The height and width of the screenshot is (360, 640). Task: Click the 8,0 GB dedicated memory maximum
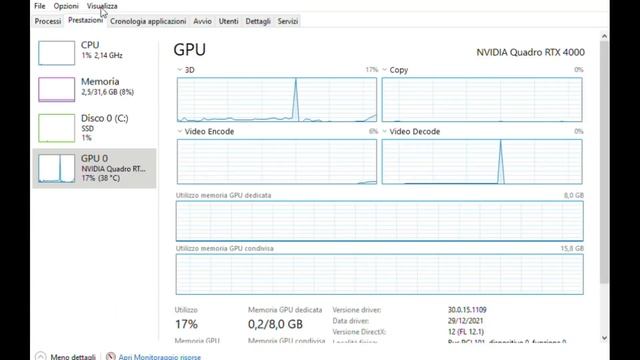click(x=573, y=195)
